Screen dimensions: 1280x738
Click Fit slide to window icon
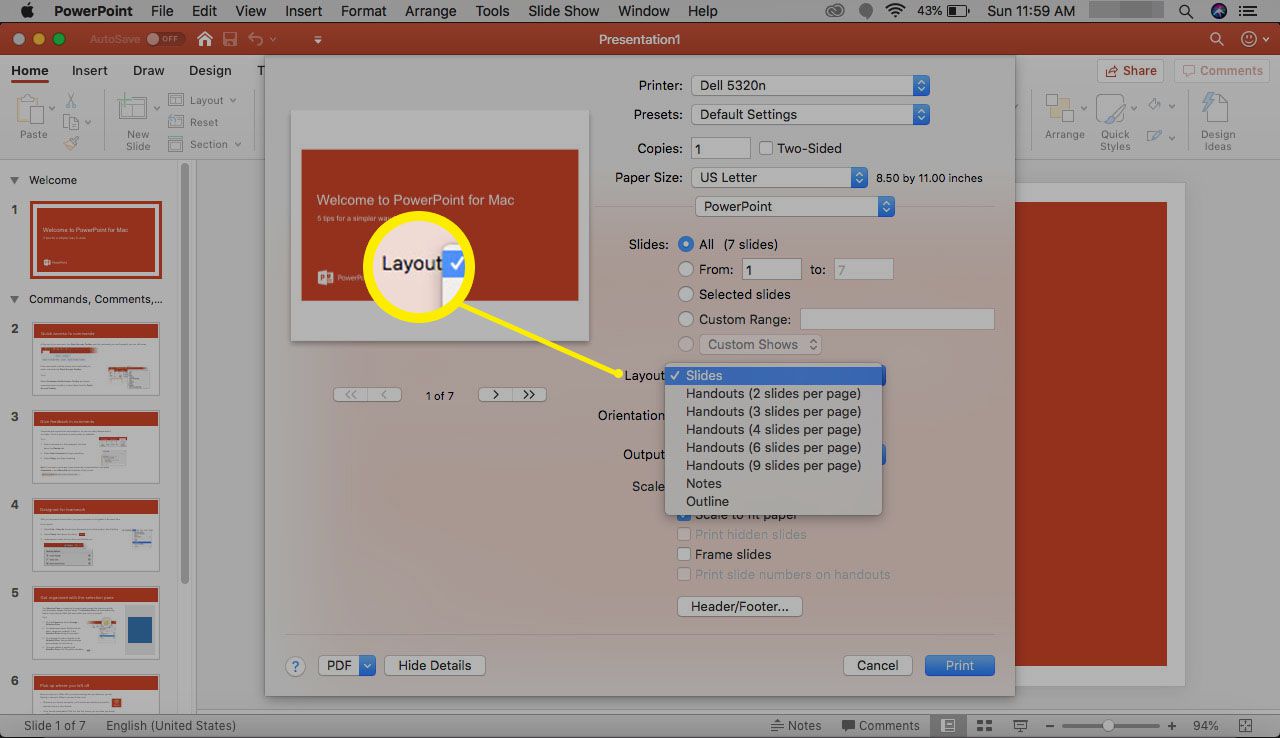[x=1246, y=725]
